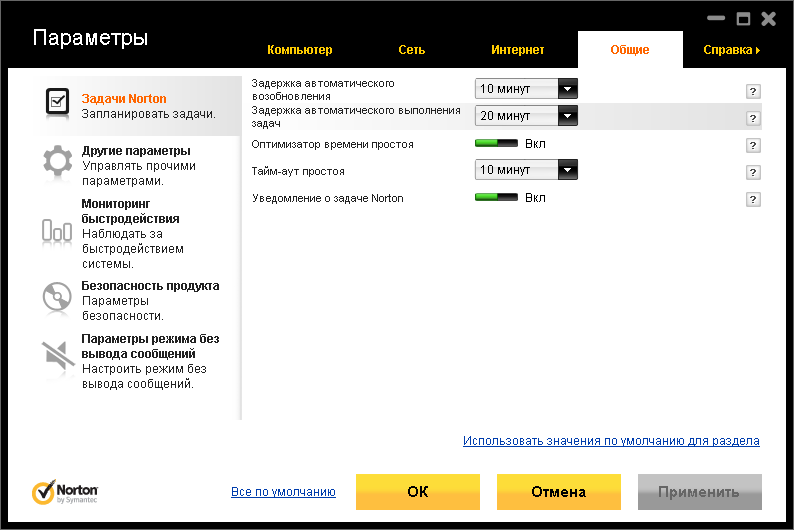Select the Безопасность продукта disc icon
The image size is (794, 530).
pyautogui.click(x=57, y=296)
